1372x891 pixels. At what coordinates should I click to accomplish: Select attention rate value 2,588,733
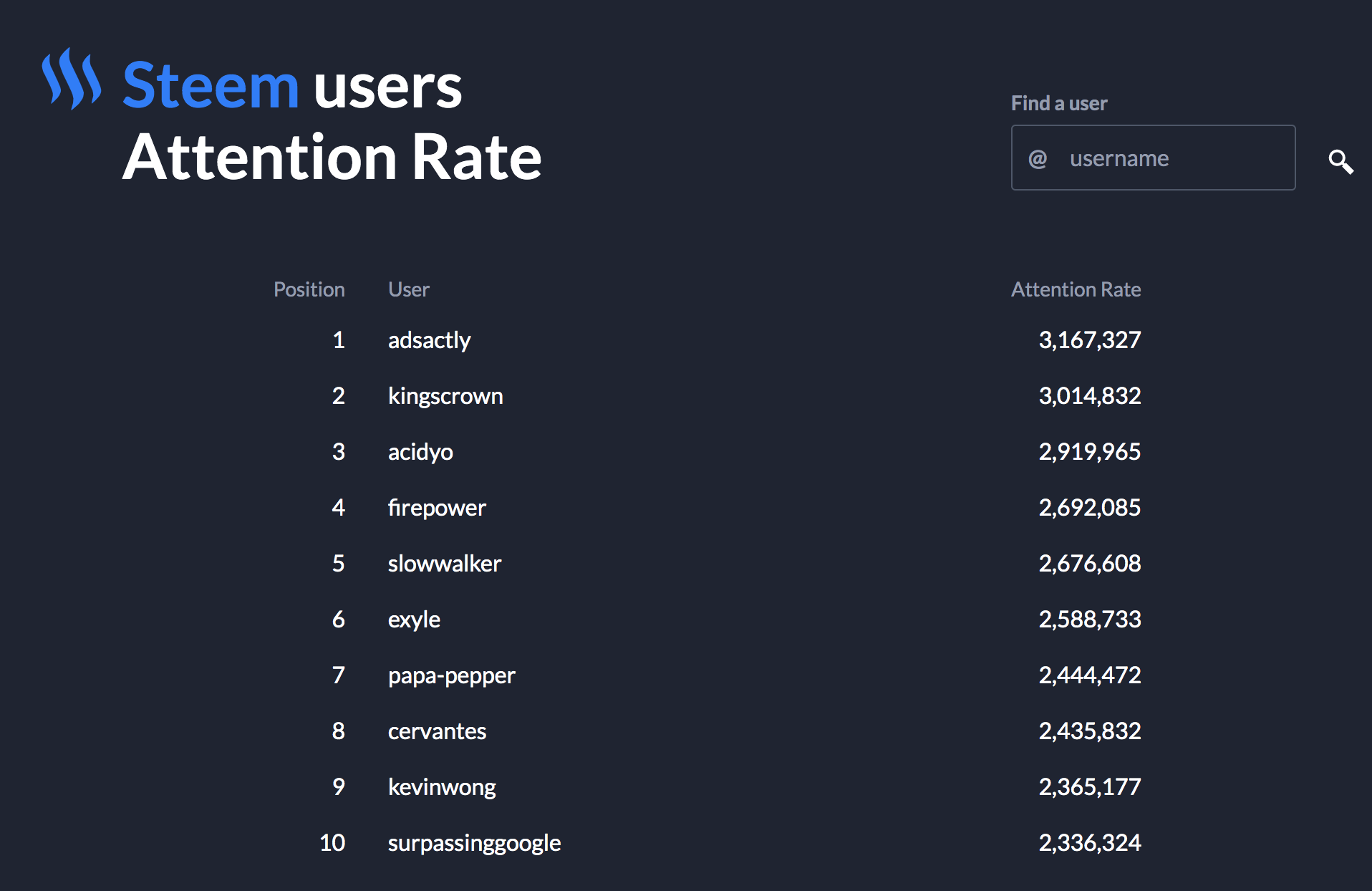[1090, 619]
